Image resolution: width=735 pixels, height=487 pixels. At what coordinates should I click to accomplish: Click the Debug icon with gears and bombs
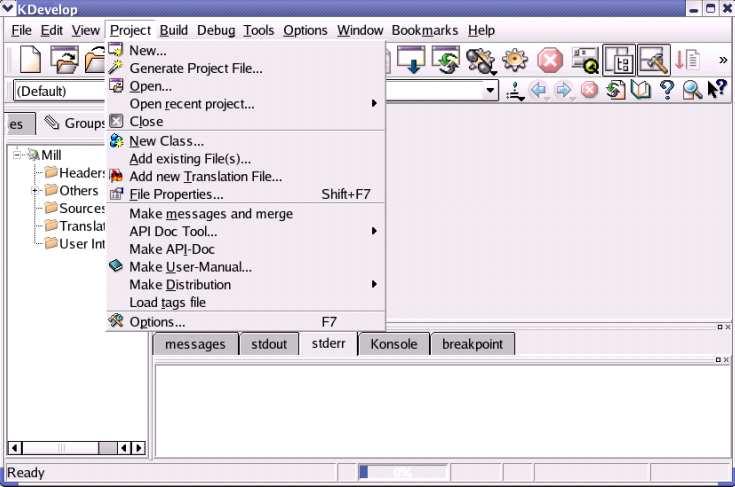click(x=480, y=60)
